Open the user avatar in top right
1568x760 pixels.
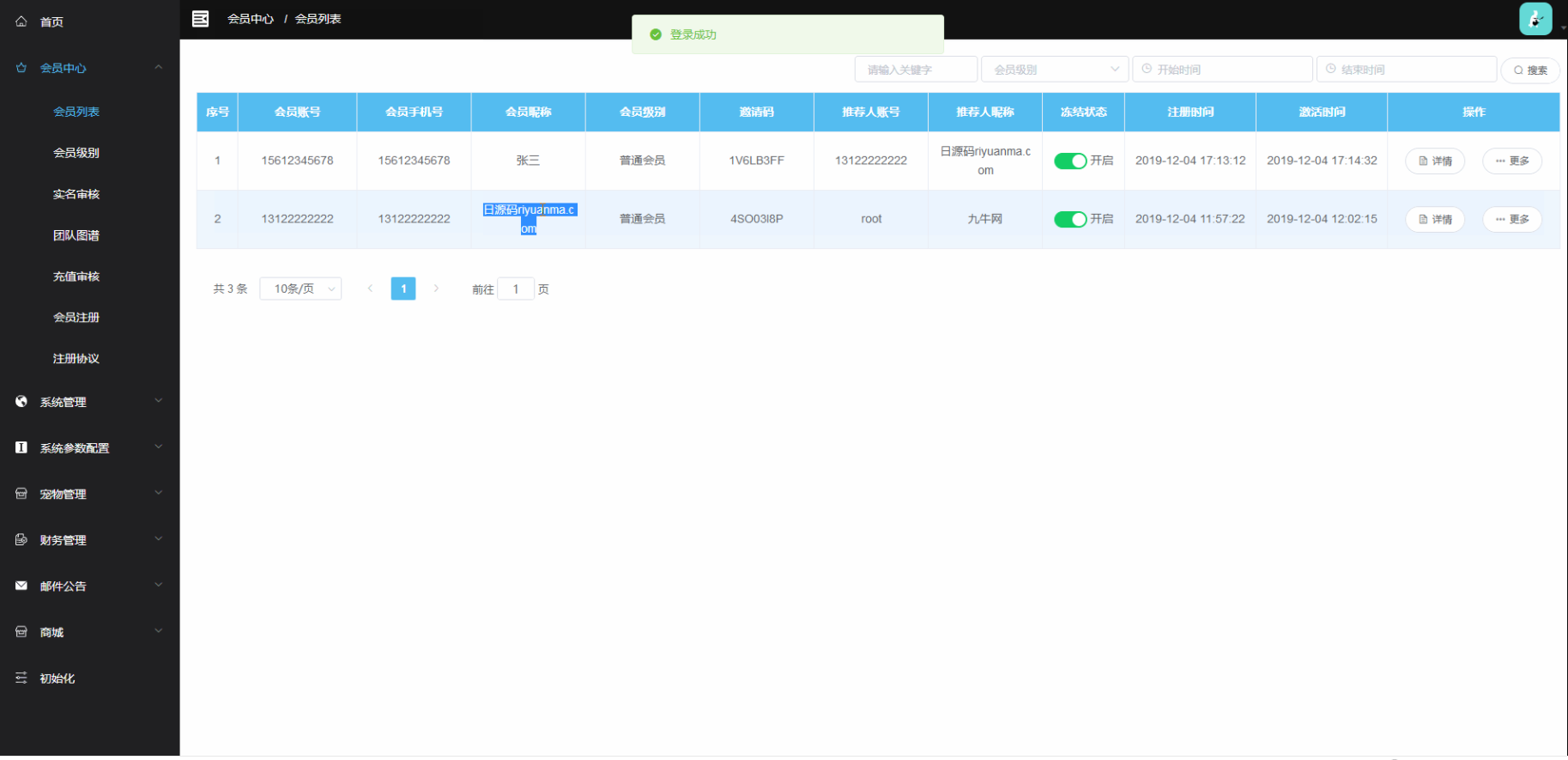pyautogui.click(x=1535, y=18)
